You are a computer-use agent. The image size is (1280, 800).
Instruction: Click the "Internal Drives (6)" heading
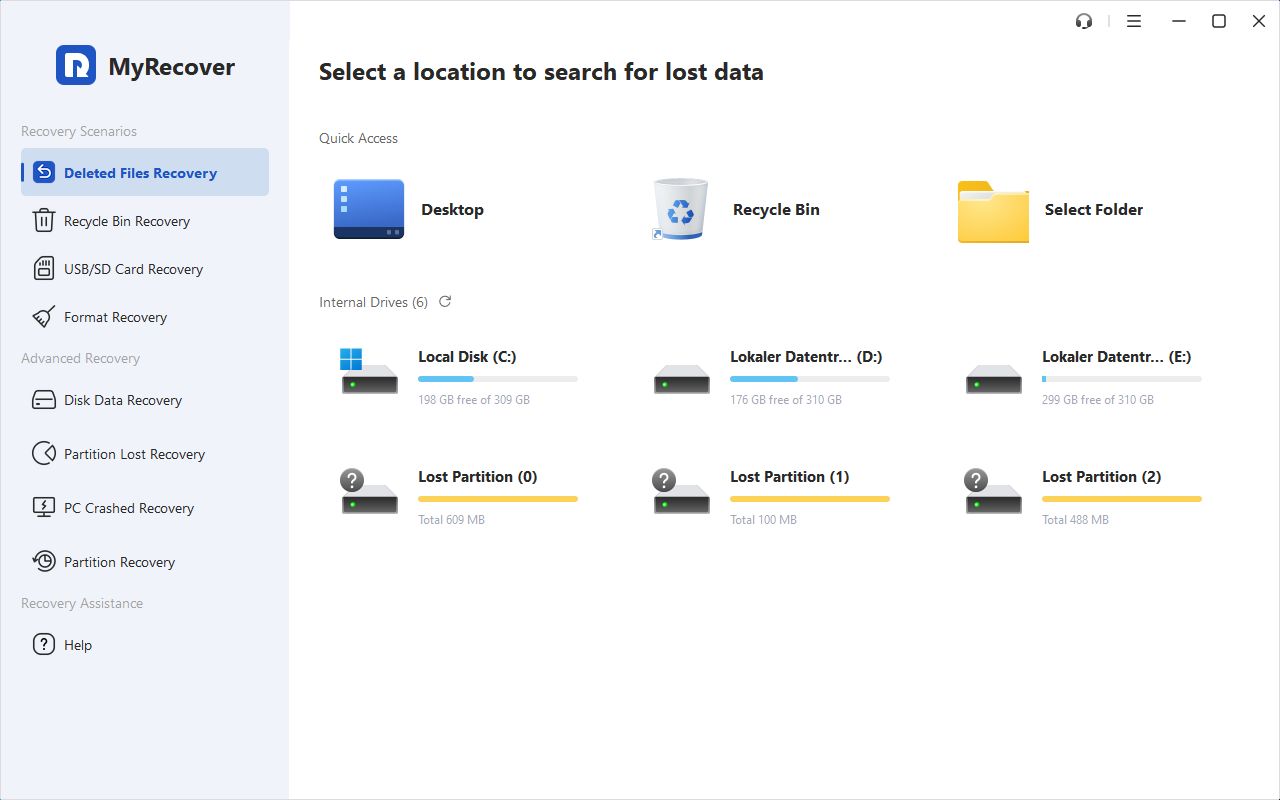tap(373, 302)
